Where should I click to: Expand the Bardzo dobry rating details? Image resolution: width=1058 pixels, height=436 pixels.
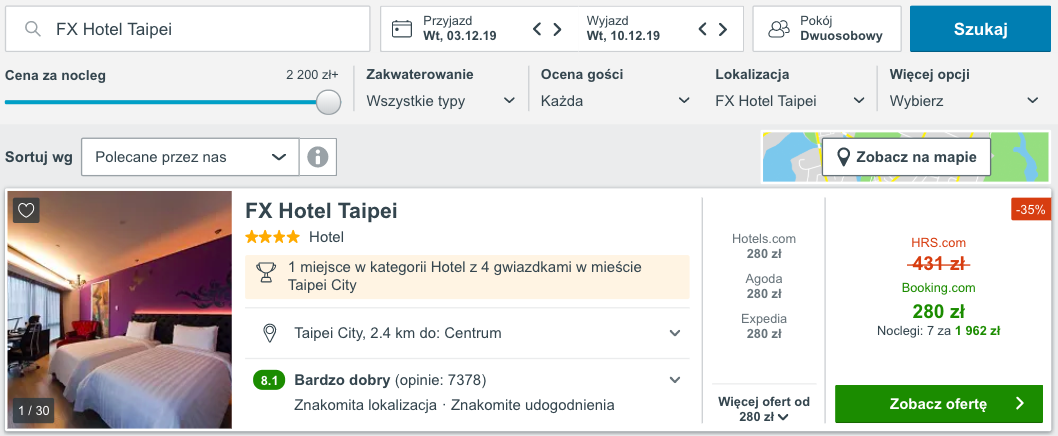pyautogui.click(x=675, y=380)
